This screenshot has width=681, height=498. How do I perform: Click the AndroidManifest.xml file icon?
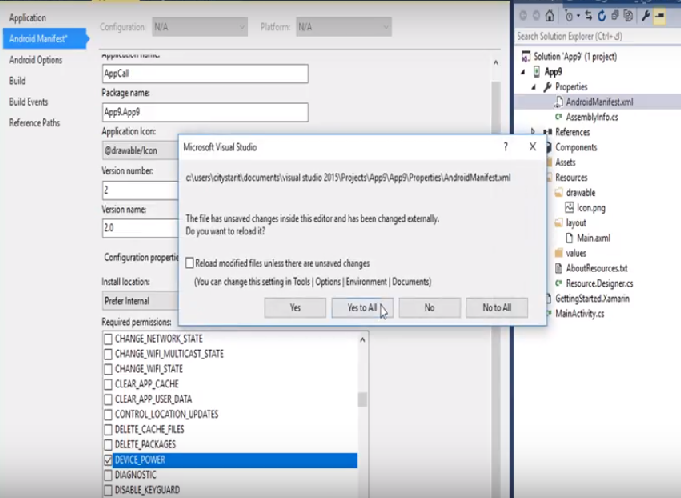pyautogui.click(x=559, y=102)
